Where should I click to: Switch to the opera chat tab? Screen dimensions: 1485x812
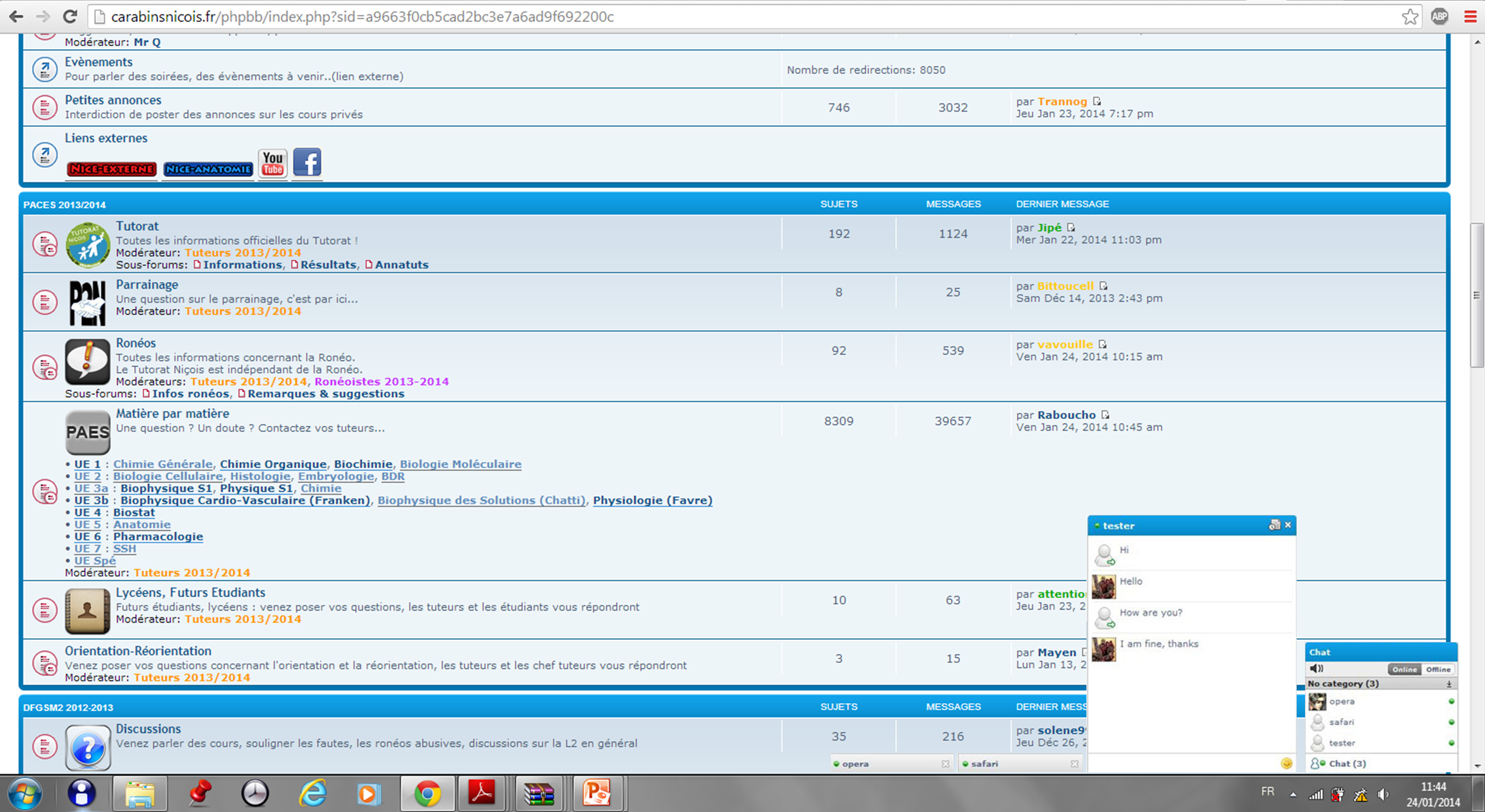pos(855,764)
